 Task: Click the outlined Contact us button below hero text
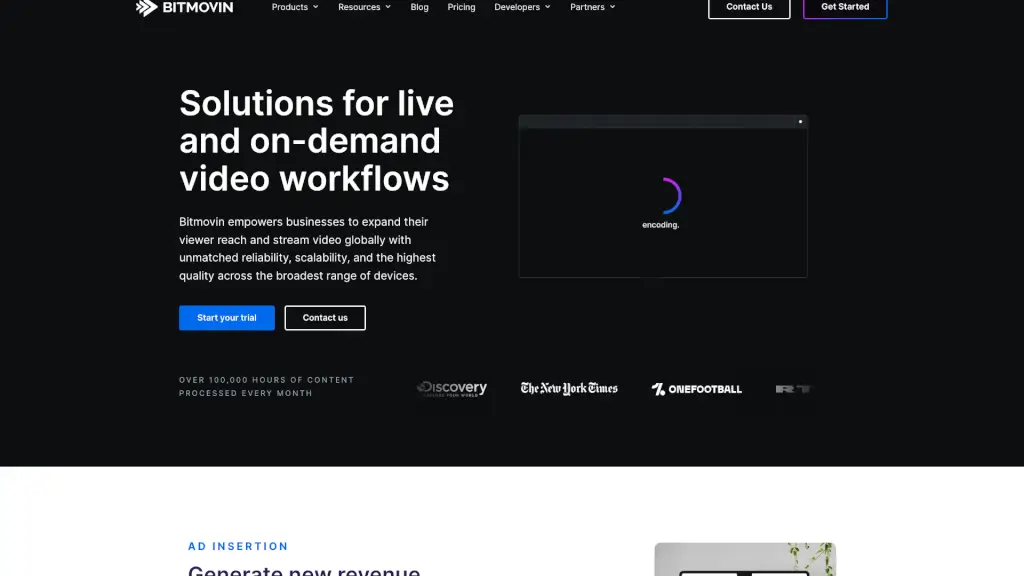[325, 318]
